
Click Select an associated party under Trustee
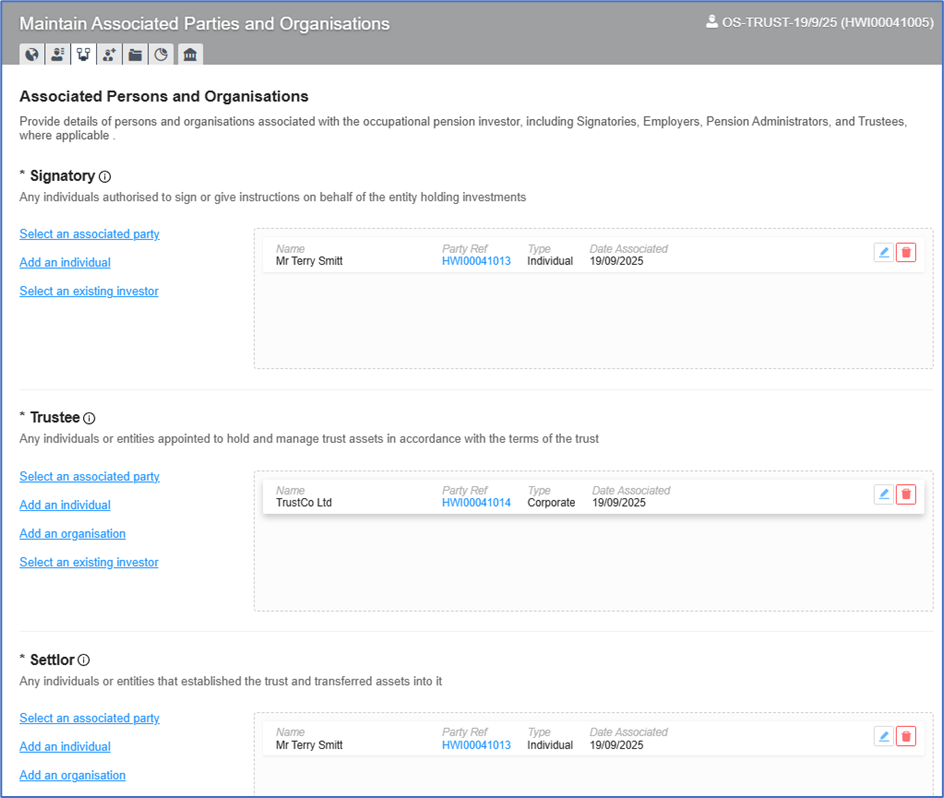pyautogui.click(x=89, y=476)
